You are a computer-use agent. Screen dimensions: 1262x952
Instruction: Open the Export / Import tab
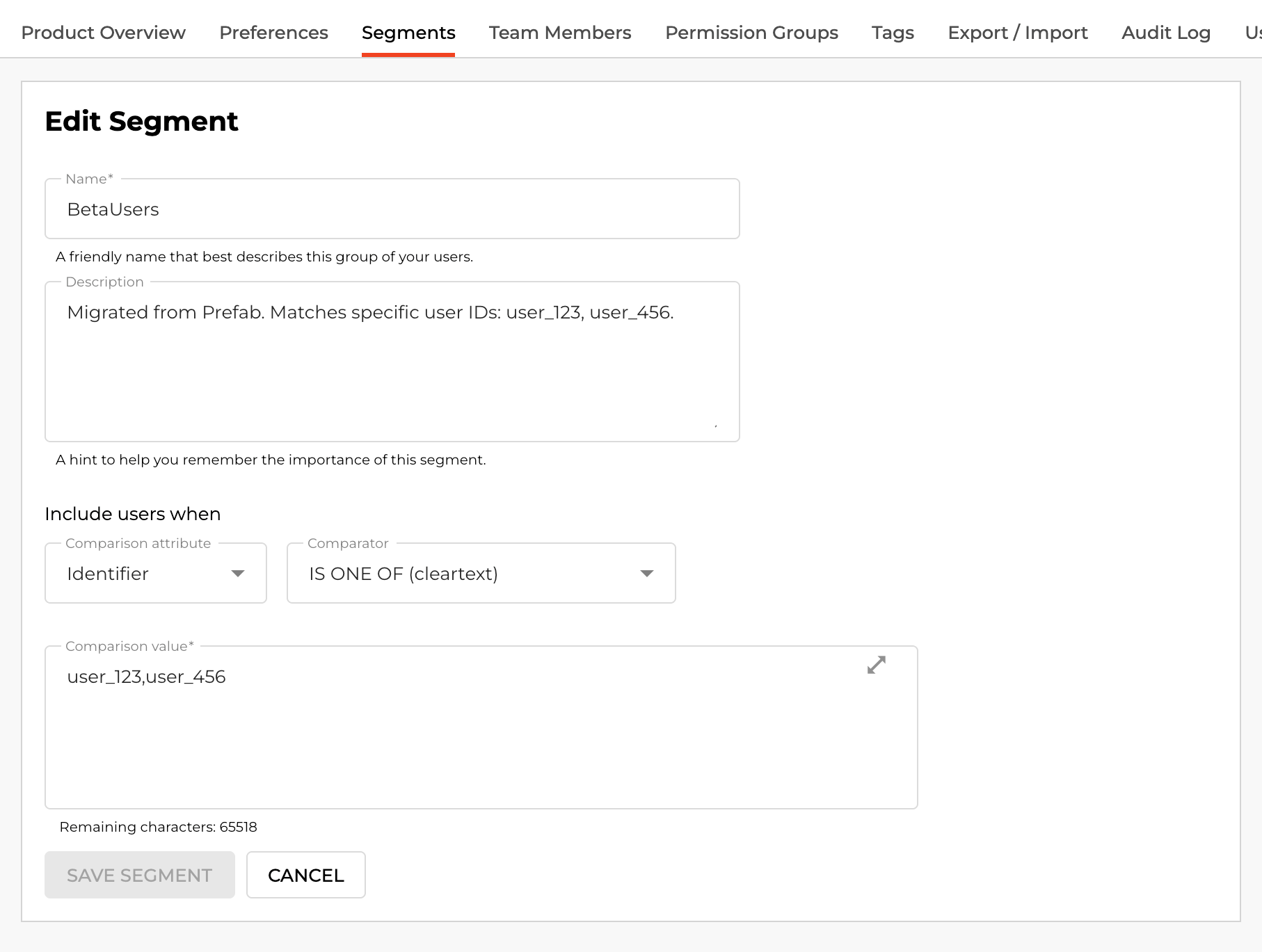click(x=1017, y=33)
